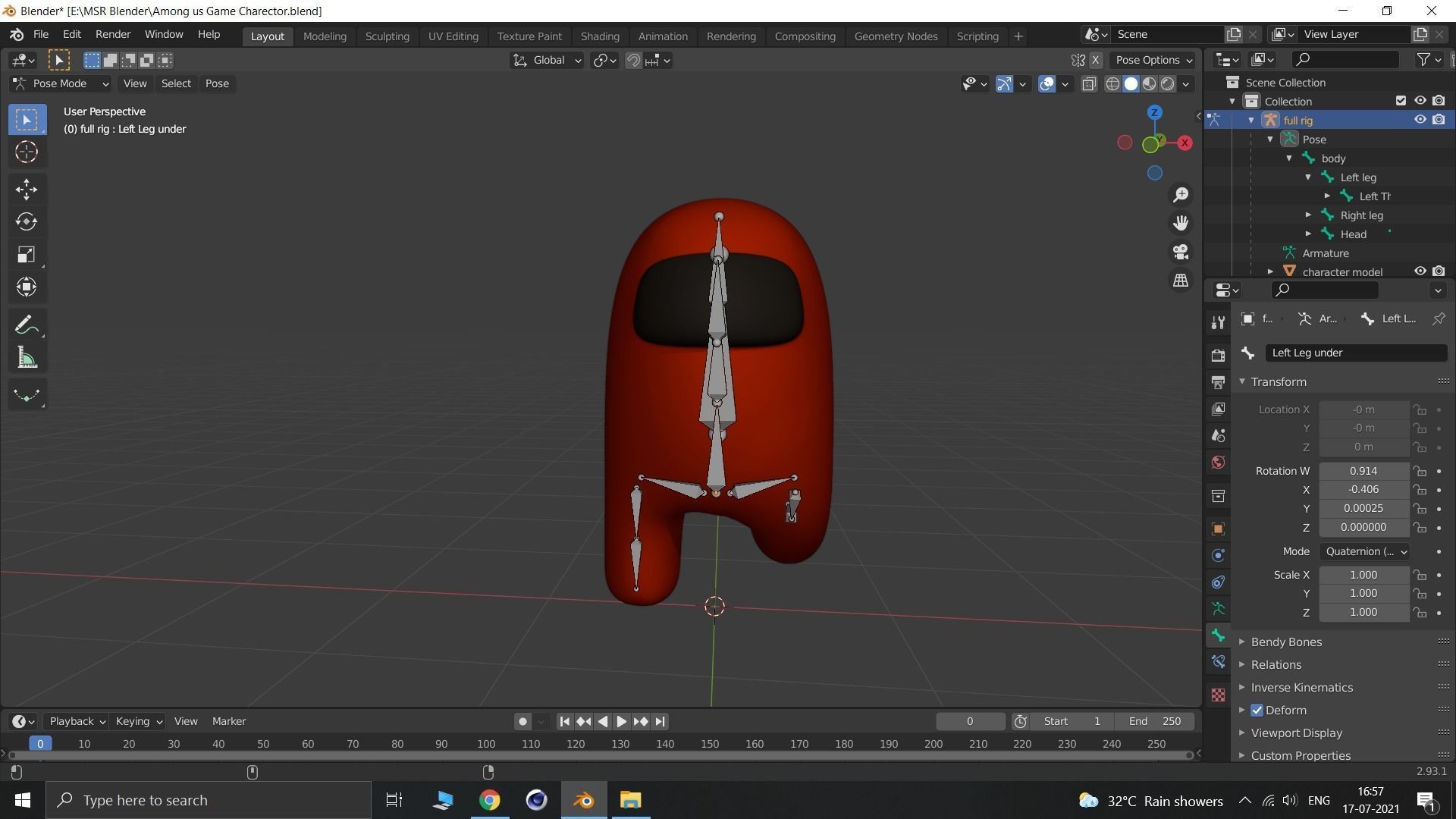Select the Move tool
Image resolution: width=1456 pixels, height=819 pixels.
(x=27, y=189)
